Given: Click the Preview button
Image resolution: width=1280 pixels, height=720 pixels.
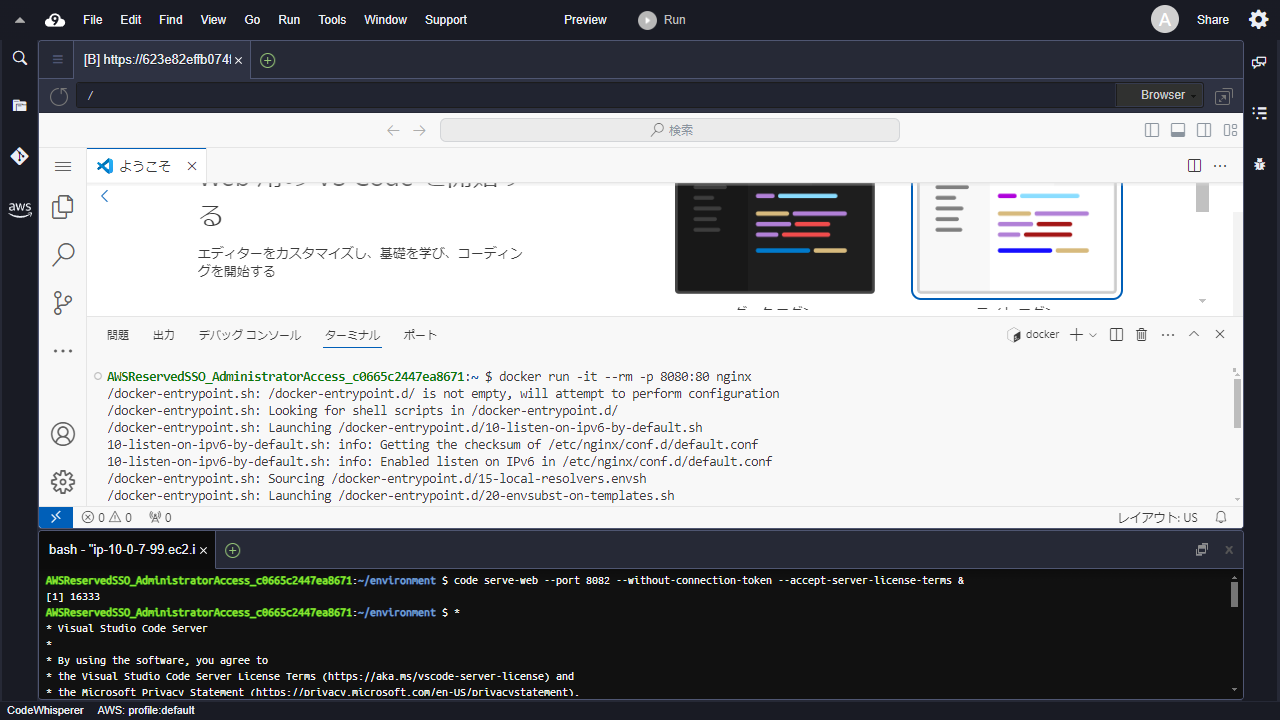Looking at the screenshot, I should [585, 20].
